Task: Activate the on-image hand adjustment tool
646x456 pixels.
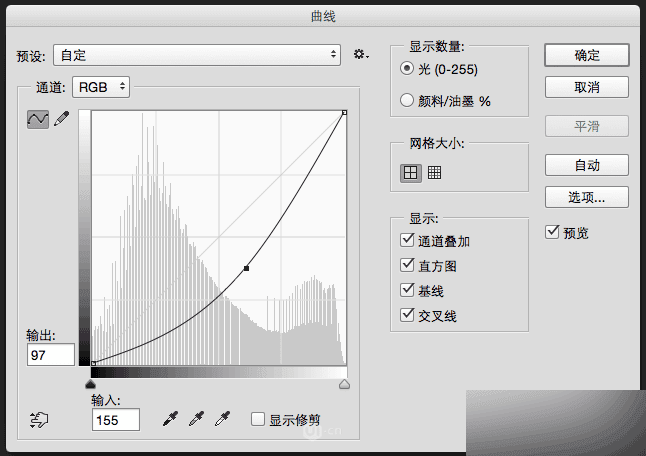Action: click(x=39, y=420)
